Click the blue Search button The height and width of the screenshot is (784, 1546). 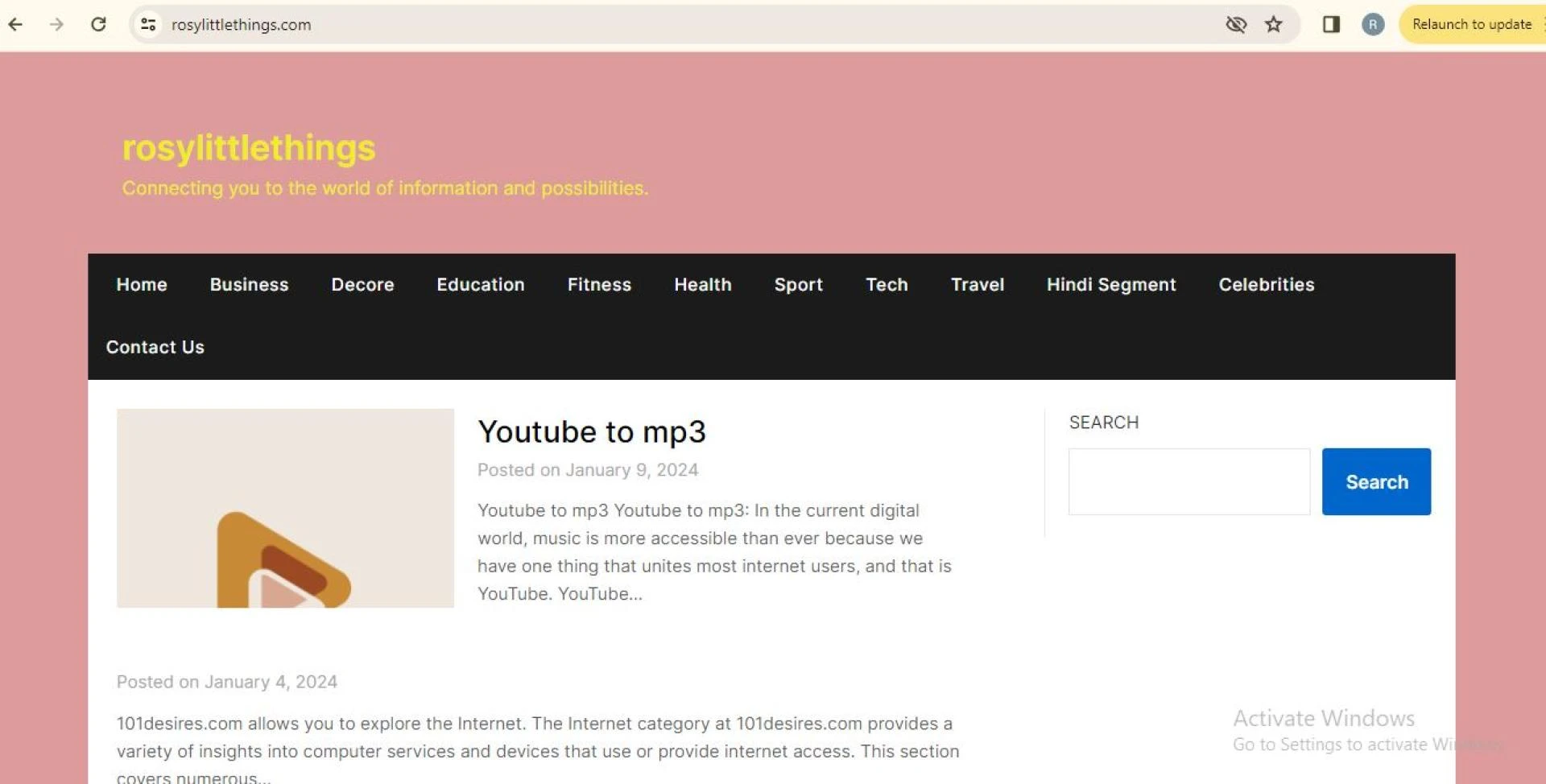(x=1376, y=481)
